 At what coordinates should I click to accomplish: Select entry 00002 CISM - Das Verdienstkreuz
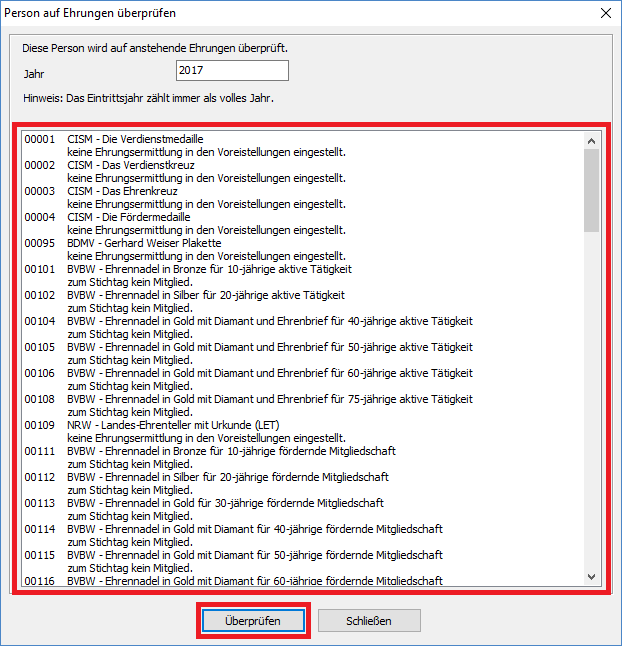130,165
